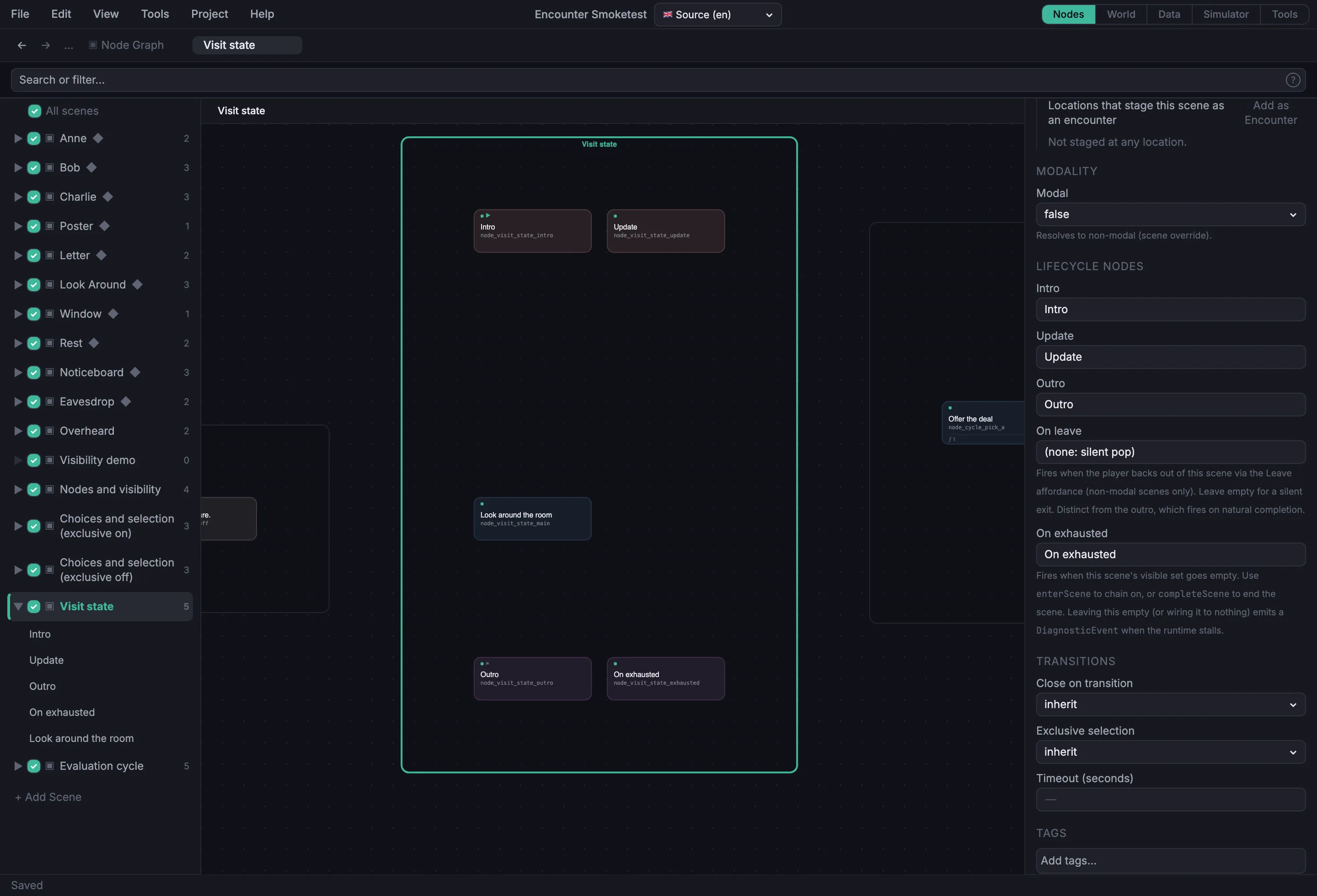This screenshot has height=896, width=1317.
Task: Click the diamond icon beside Look Around
Action: [x=137, y=284]
